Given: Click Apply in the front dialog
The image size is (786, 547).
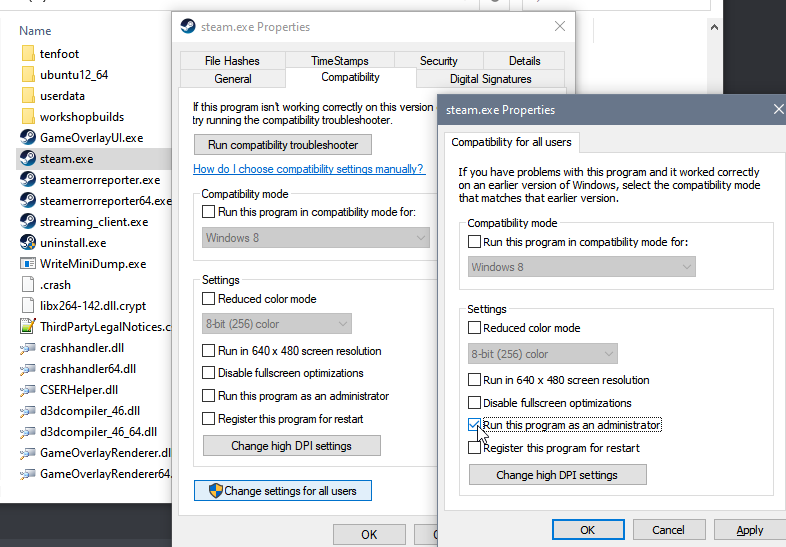Looking at the screenshot, I should click(749, 530).
